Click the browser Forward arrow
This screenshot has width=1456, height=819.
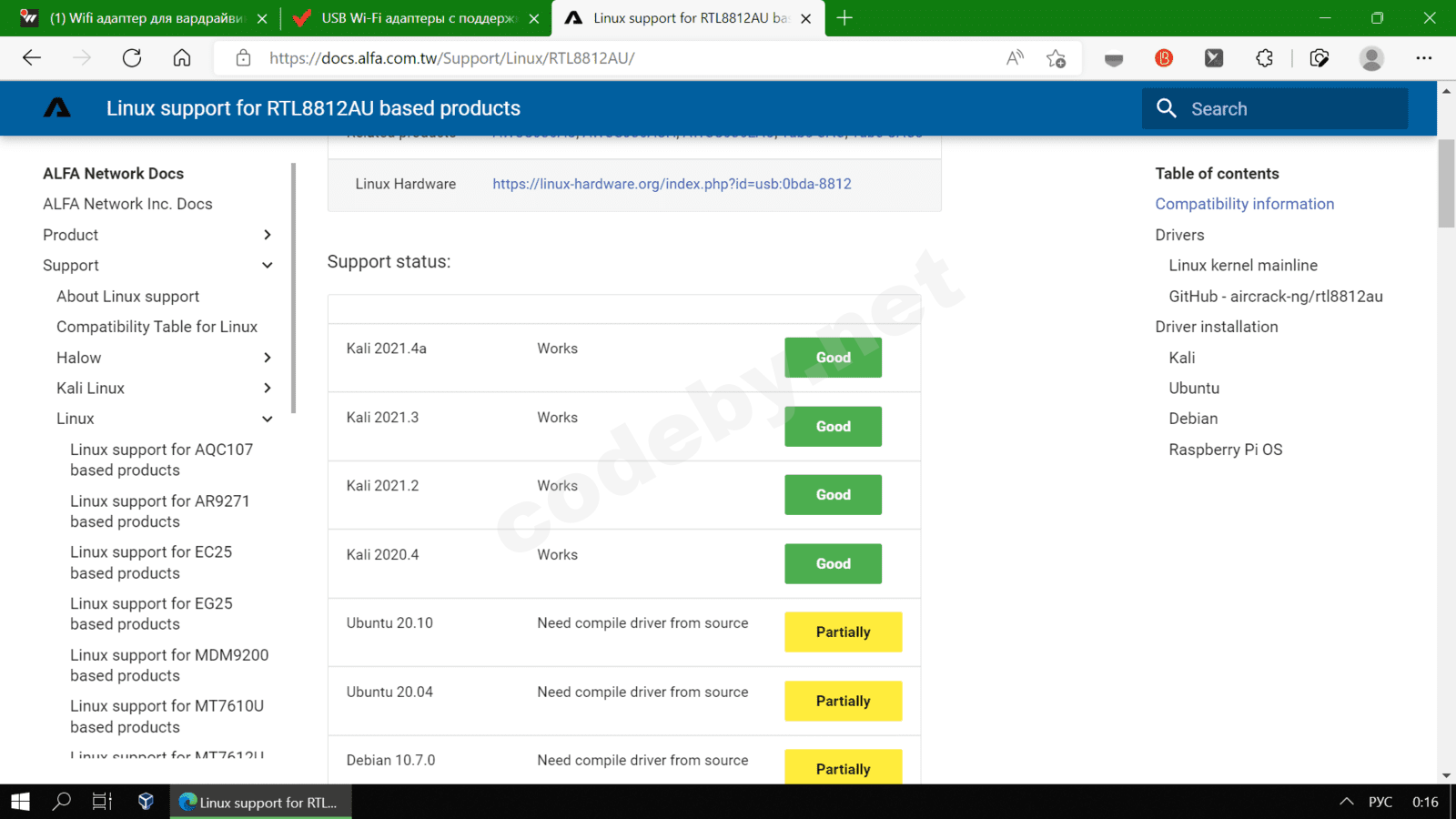pyautogui.click(x=82, y=58)
